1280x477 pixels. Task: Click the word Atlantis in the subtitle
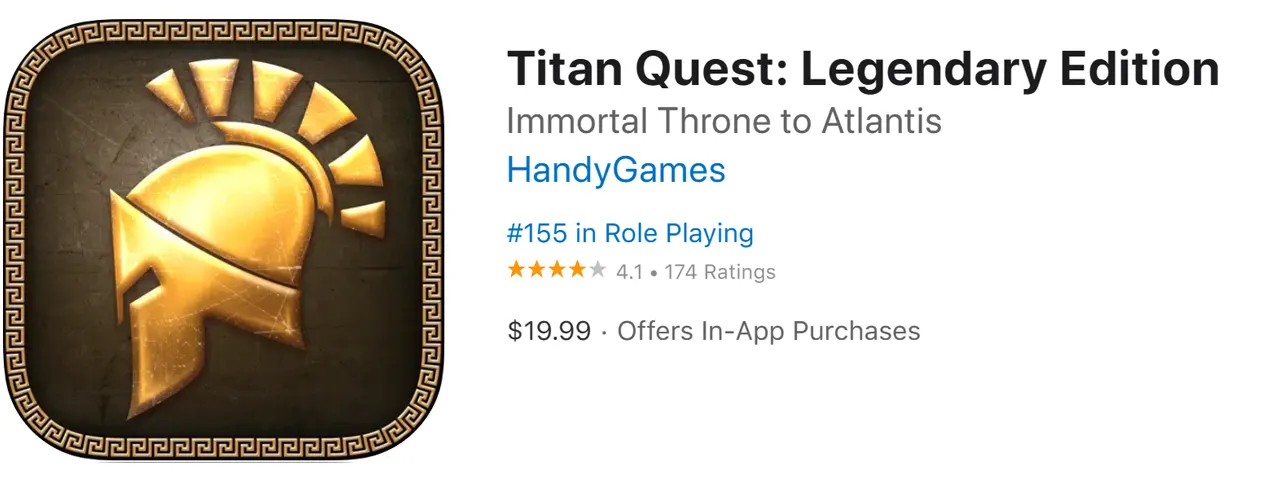[882, 121]
